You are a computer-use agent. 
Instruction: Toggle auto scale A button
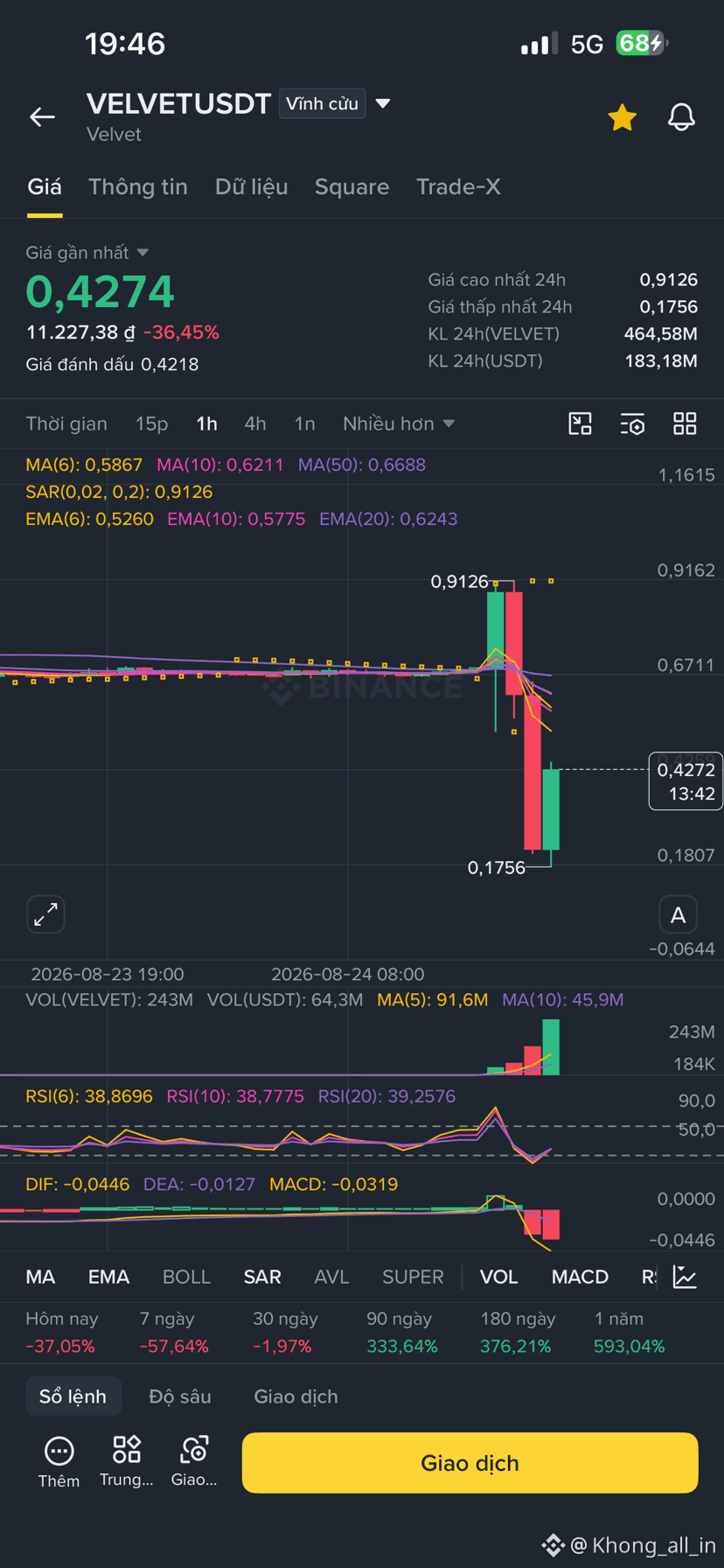[678, 915]
